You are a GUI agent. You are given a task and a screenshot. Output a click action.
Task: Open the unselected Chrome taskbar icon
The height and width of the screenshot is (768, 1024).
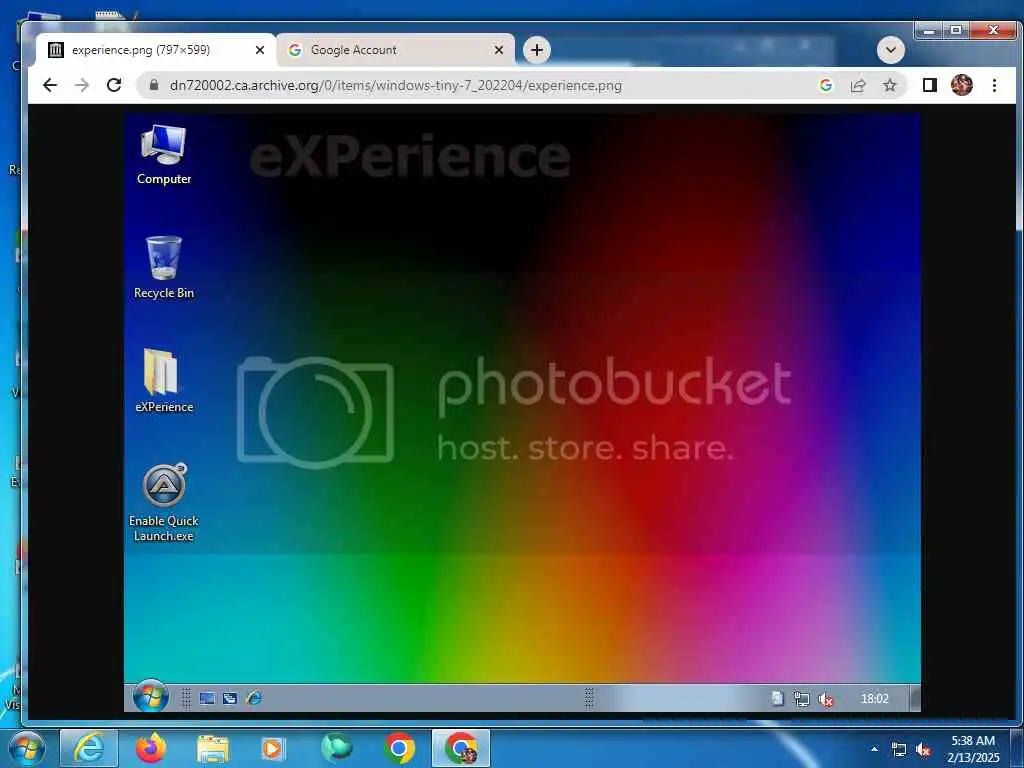click(x=399, y=748)
